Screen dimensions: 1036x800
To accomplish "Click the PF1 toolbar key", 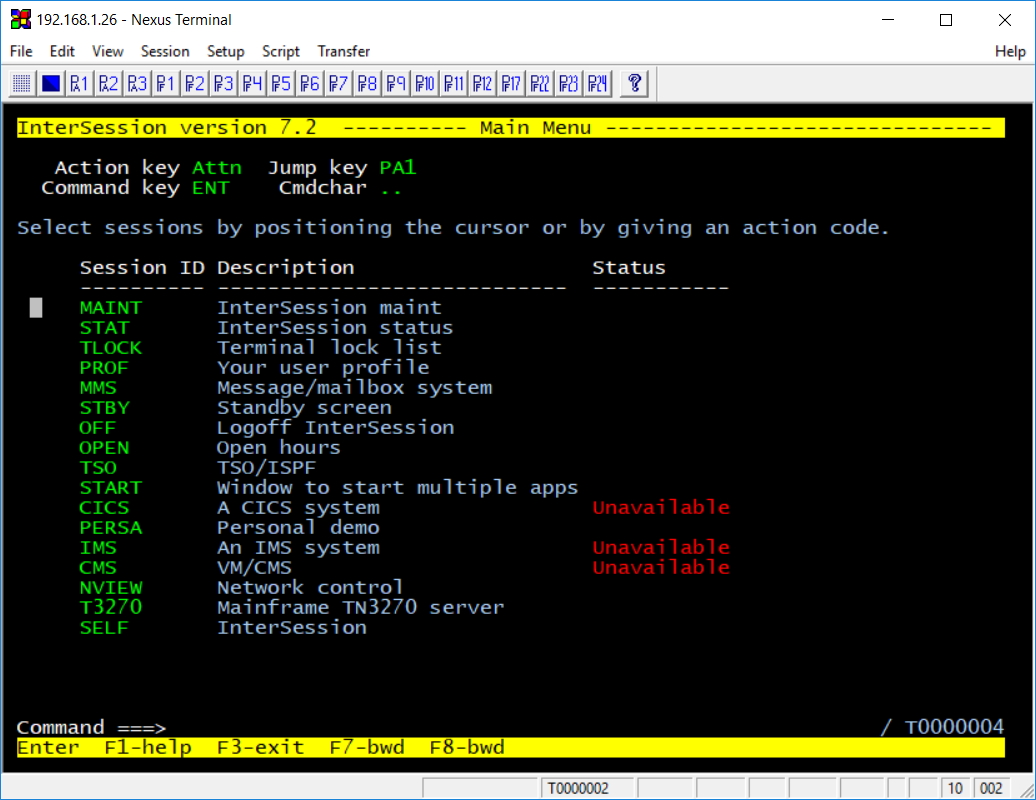I will pyautogui.click(x=166, y=83).
